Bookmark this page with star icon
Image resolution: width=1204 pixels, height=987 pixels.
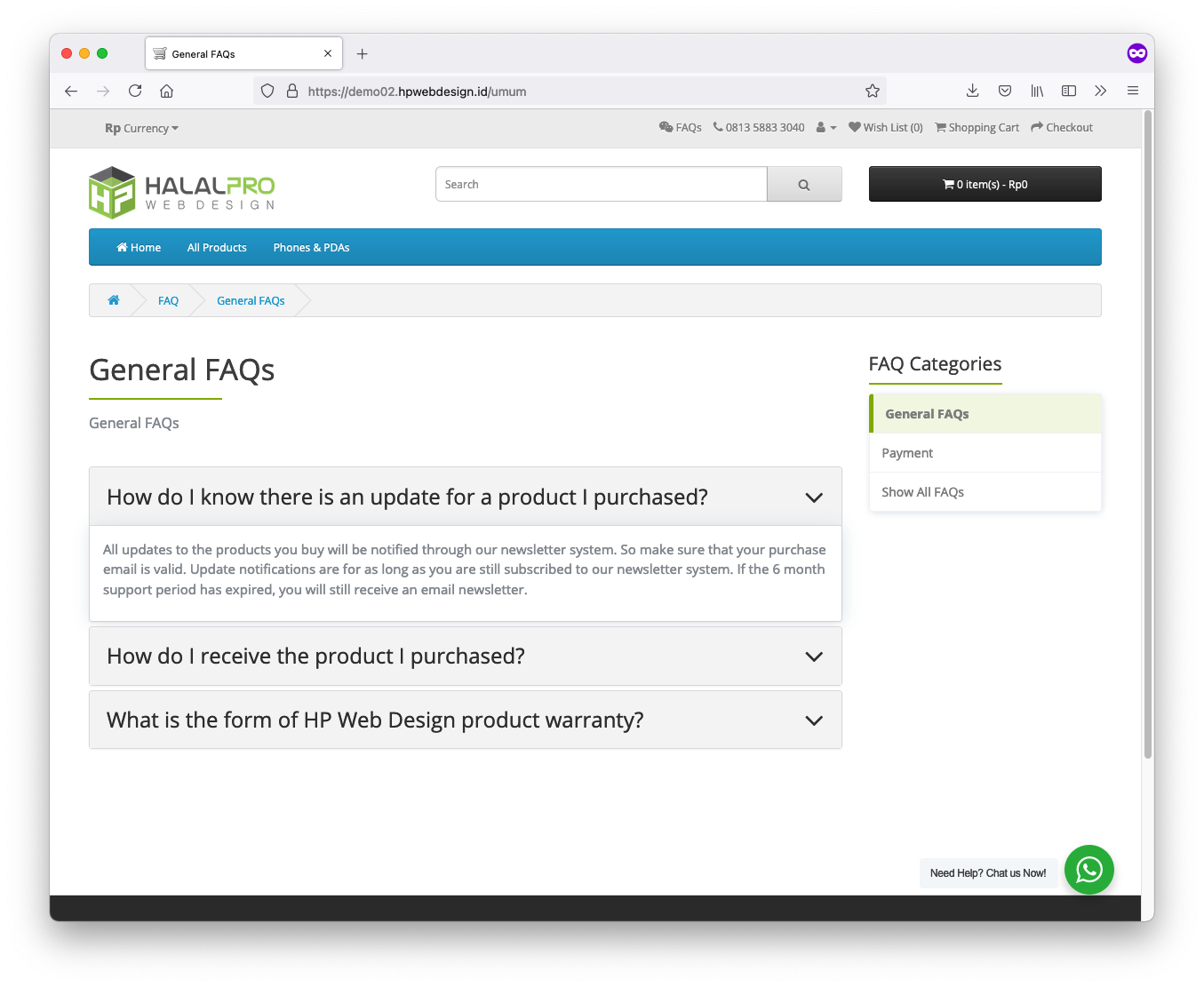coord(872,91)
